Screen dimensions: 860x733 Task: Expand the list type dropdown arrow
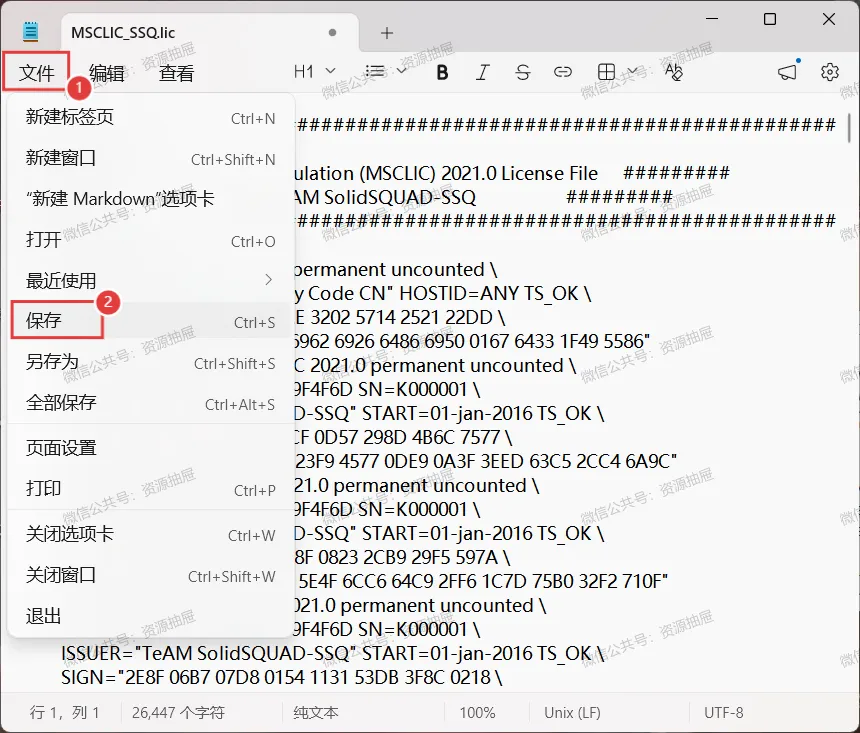click(x=401, y=71)
